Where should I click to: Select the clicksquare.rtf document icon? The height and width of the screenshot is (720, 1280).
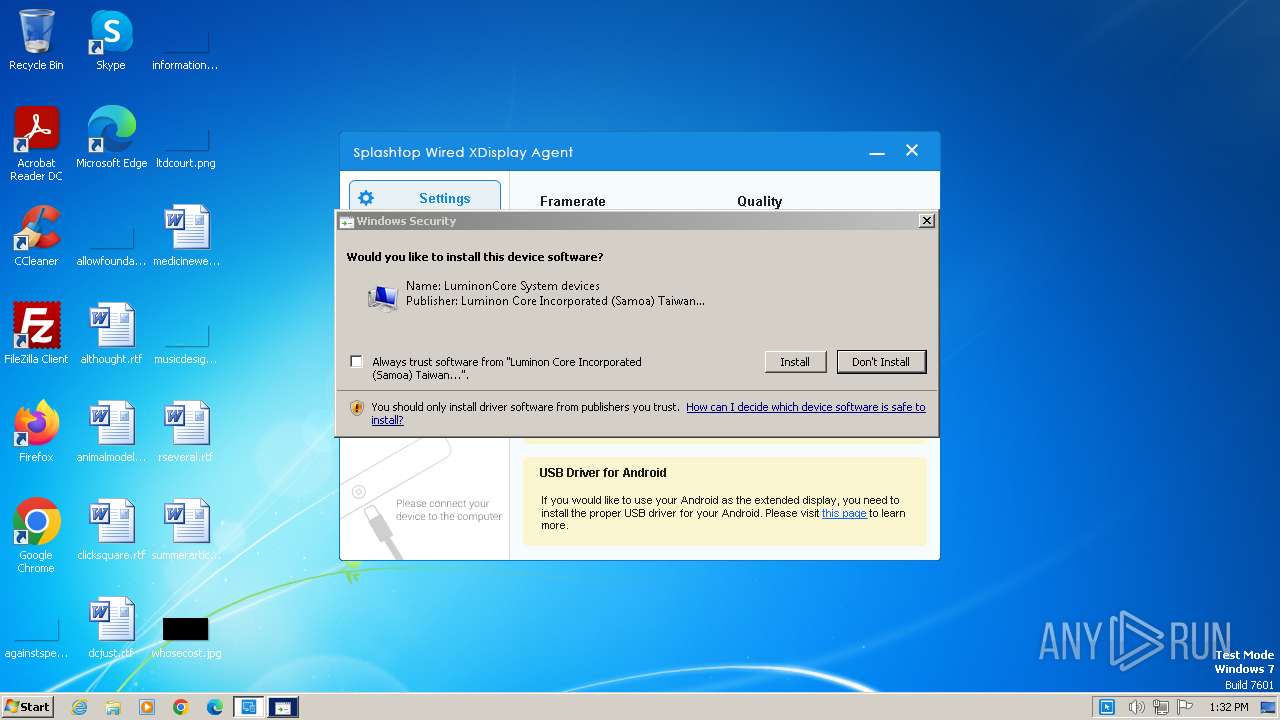(111, 530)
